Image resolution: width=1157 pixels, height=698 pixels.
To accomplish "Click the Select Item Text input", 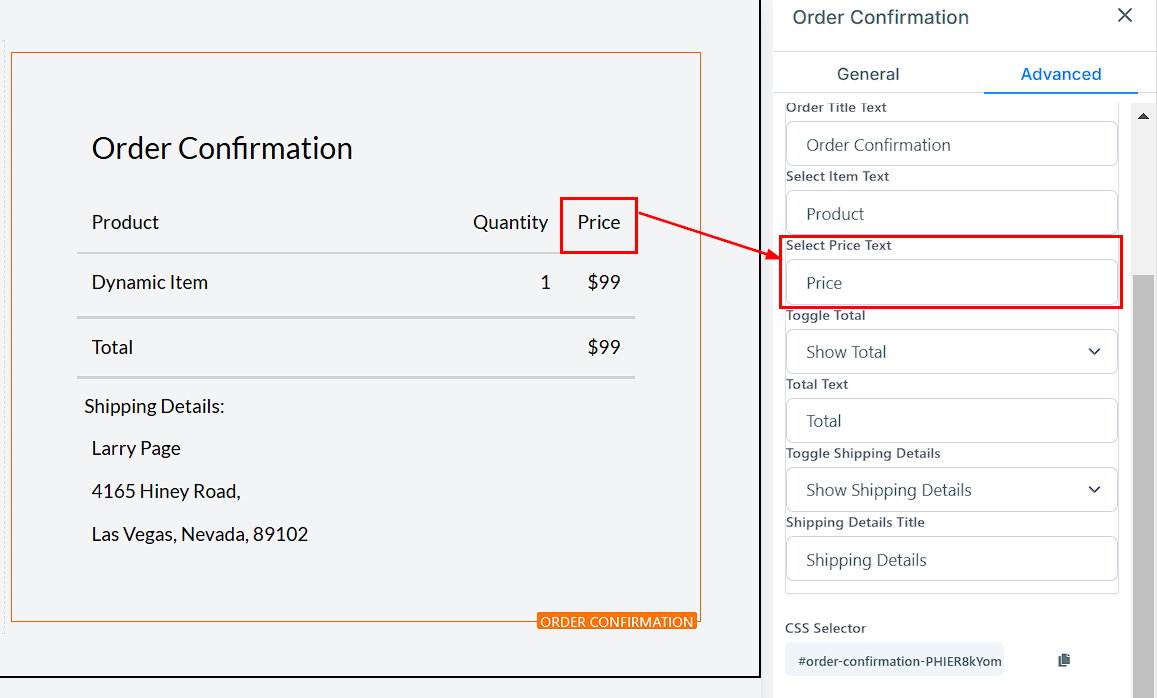I will click(951, 214).
